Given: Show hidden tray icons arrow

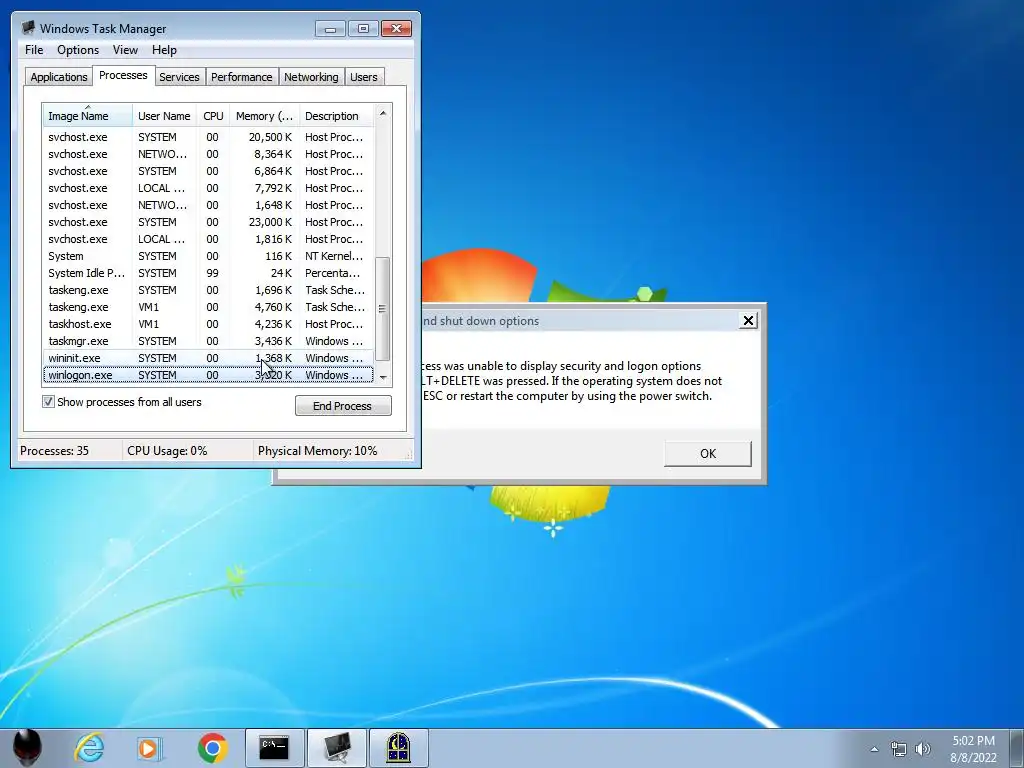Looking at the screenshot, I should click(874, 749).
